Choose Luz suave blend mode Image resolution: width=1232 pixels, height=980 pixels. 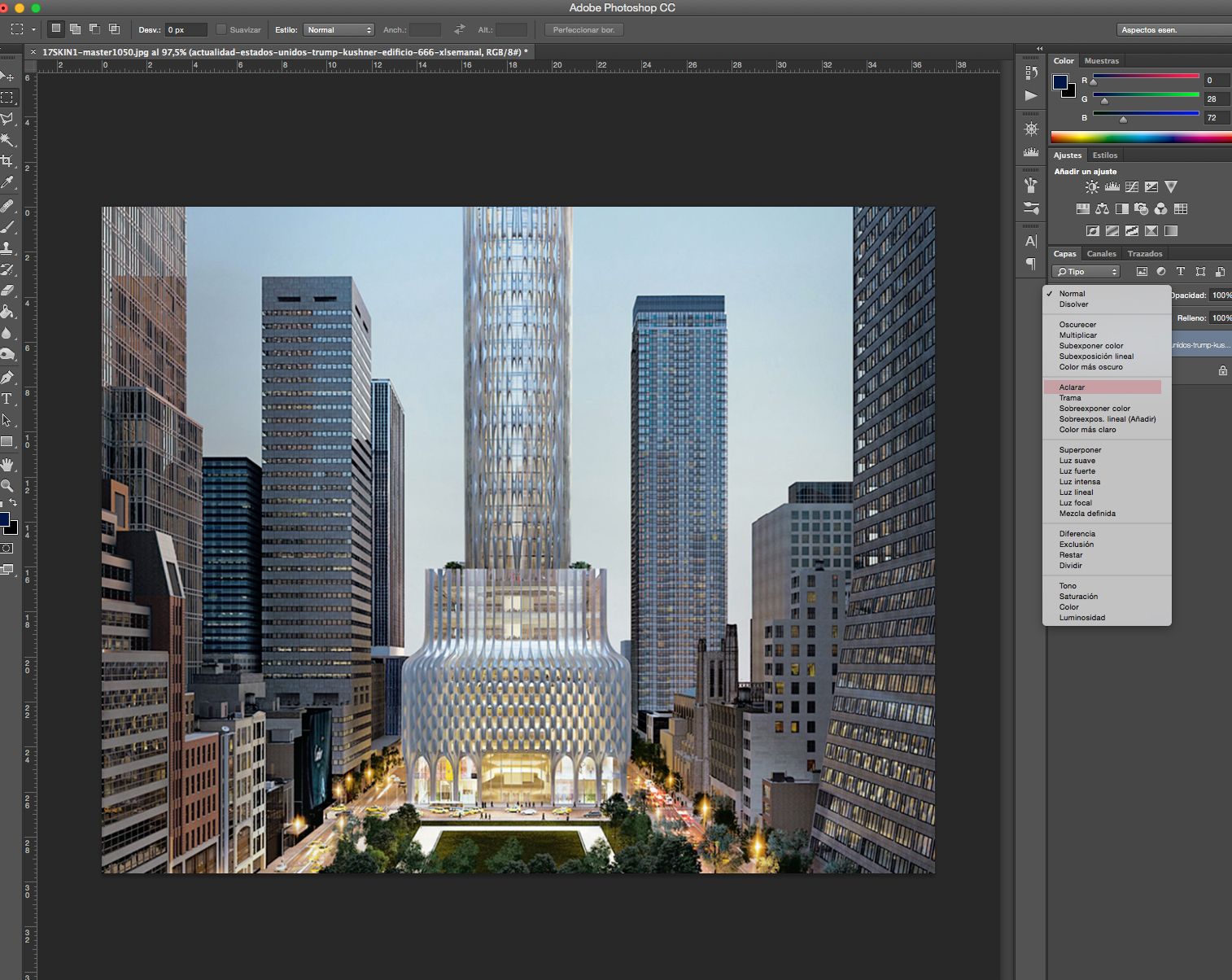1077,461
